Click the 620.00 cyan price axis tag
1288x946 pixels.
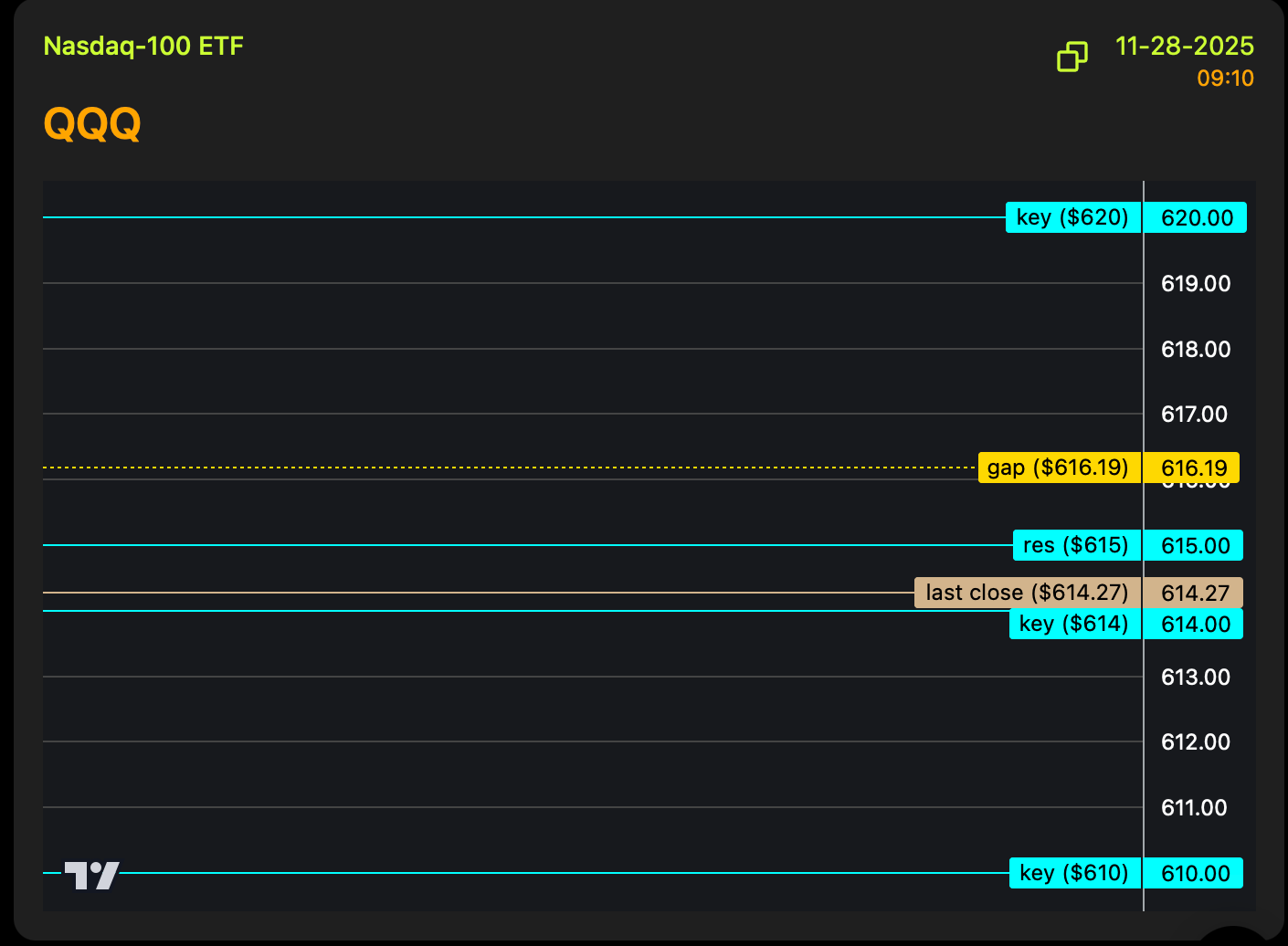[x=1196, y=218]
